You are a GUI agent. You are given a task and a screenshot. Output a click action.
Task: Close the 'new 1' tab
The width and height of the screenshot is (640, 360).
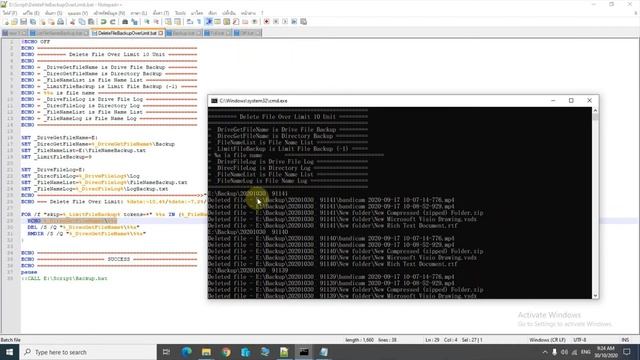[x=24, y=33]
